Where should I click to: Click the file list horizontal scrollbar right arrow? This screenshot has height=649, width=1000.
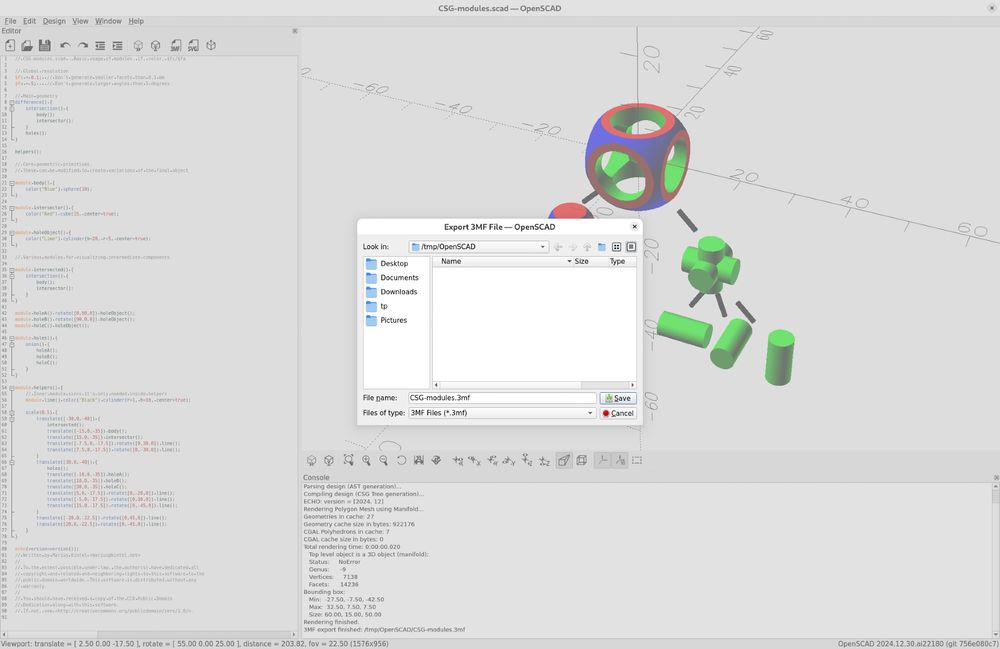tap(633, 385)
